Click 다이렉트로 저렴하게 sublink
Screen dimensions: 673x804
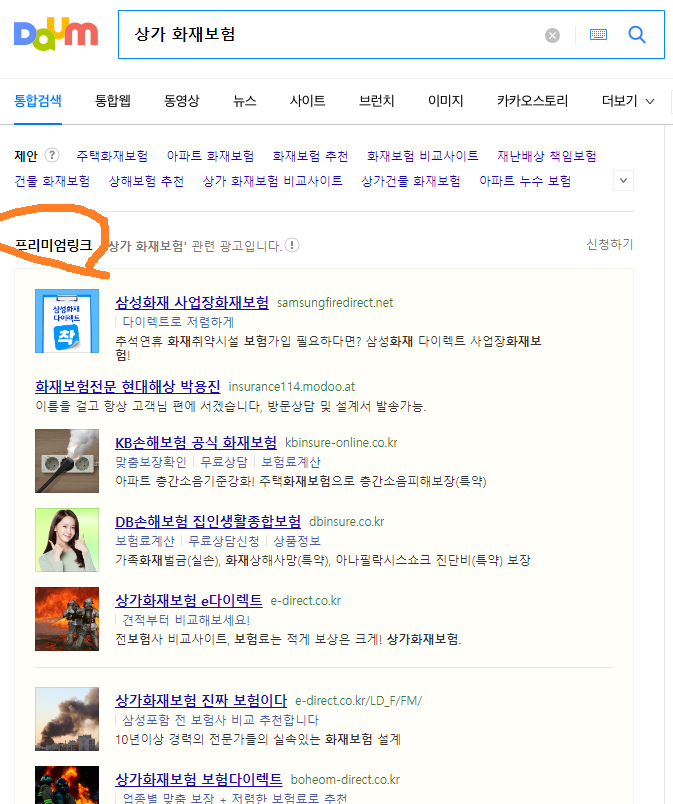pos(178,322)
